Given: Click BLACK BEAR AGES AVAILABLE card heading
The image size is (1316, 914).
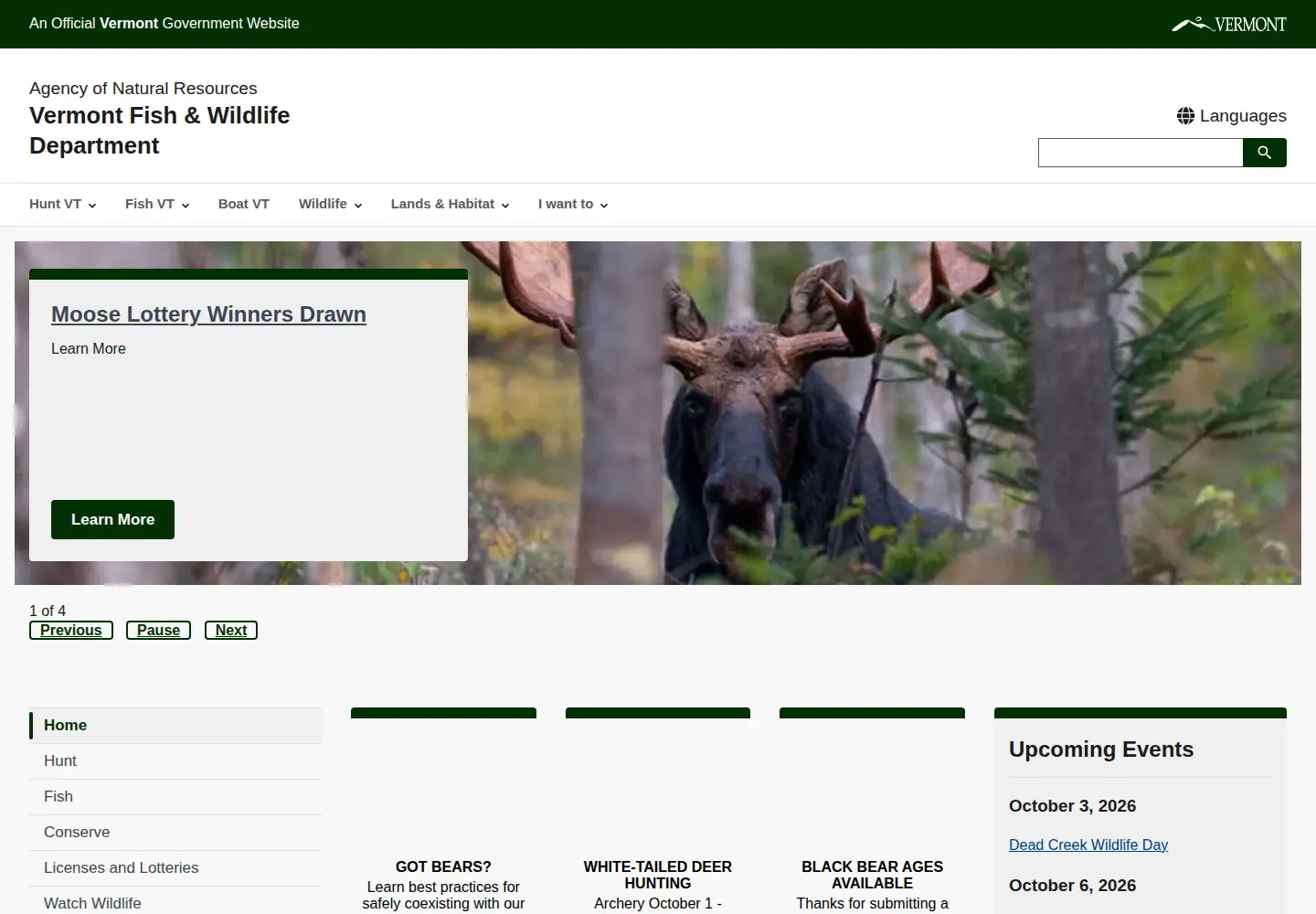Looking at the screenshot, I should tap(872, 875).
